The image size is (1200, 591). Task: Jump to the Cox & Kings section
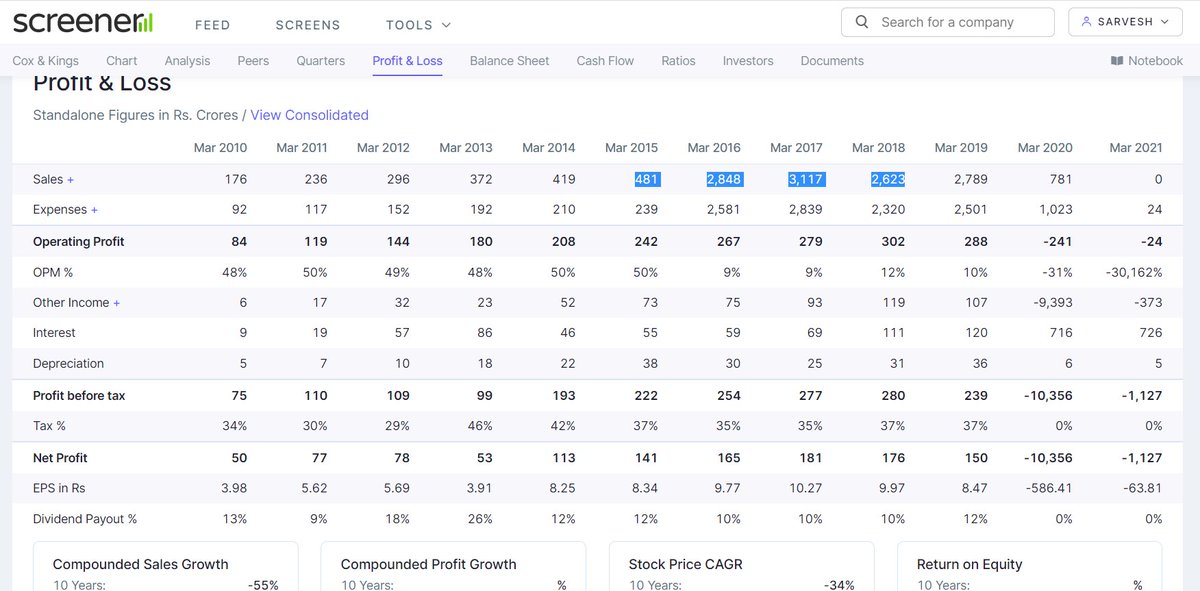point(45,61)
